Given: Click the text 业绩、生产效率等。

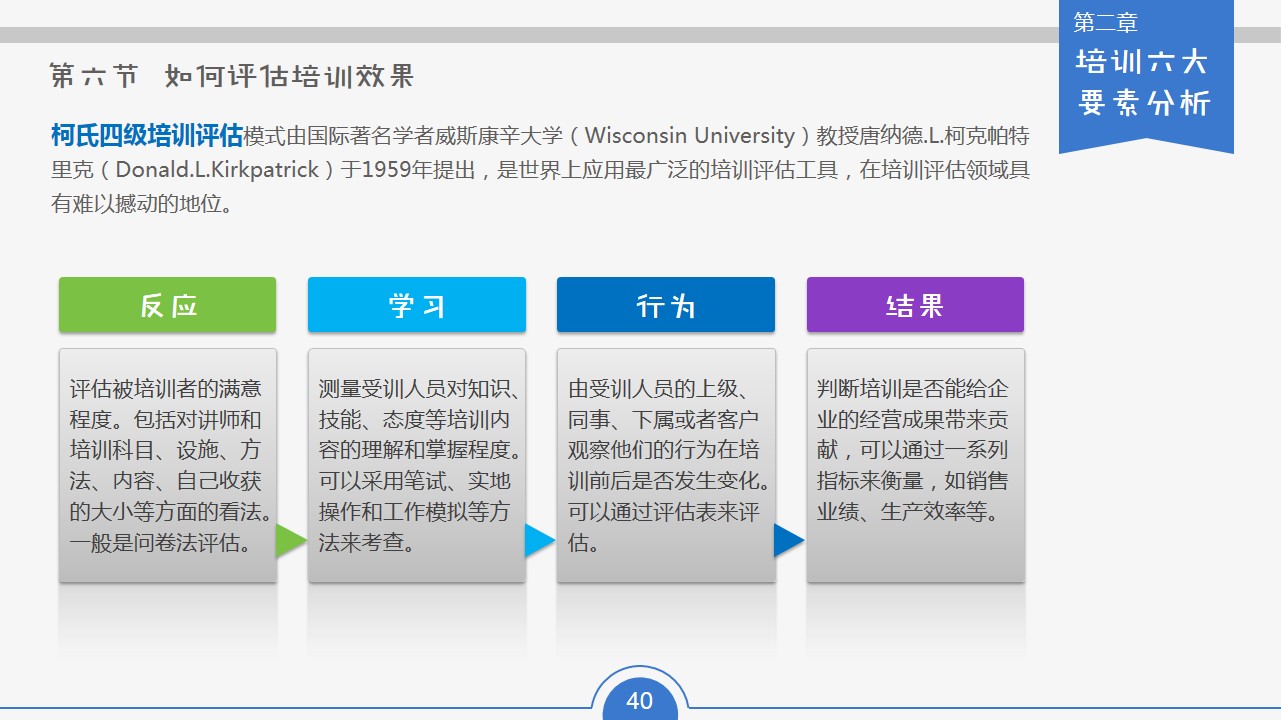Looking at the screenshot, I should tap(907, 513).
